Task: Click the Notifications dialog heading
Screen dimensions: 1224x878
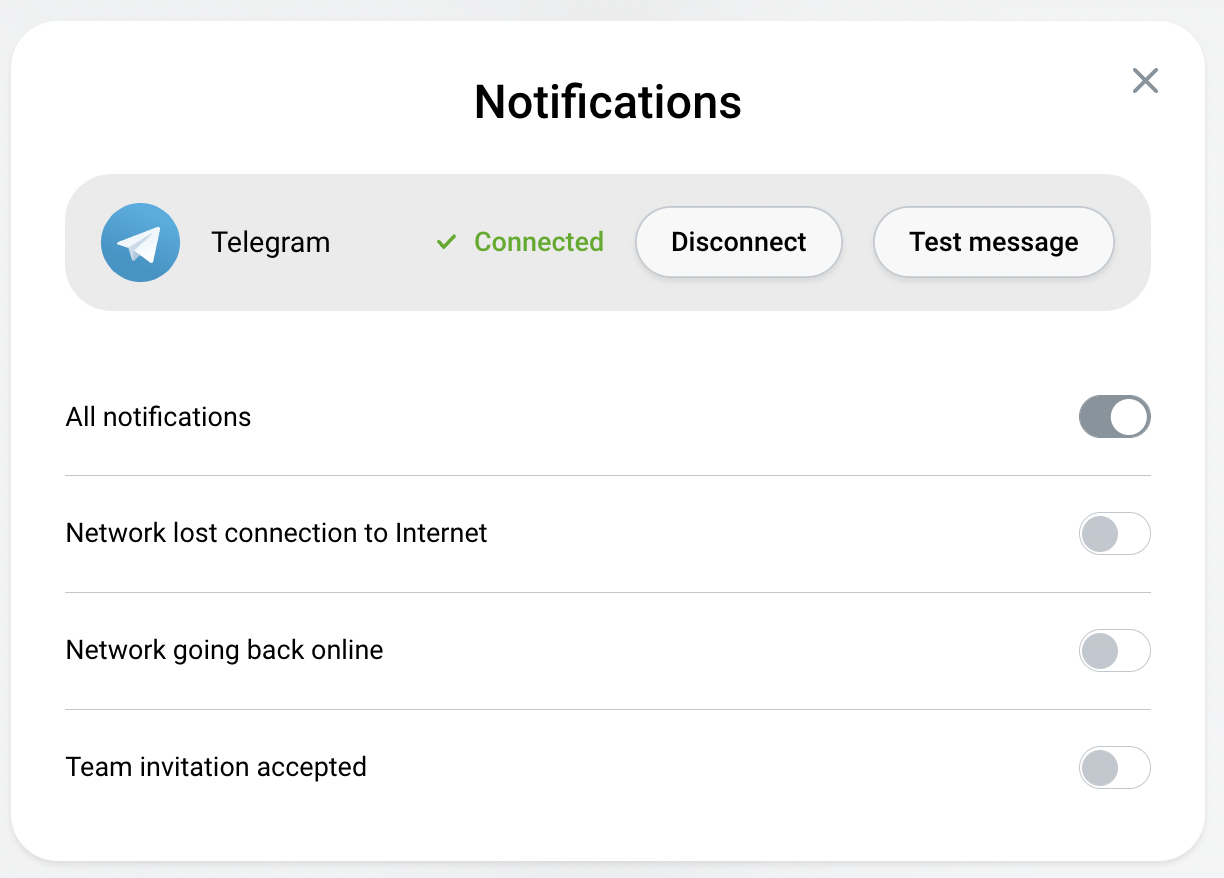Action: coord(608,102)
